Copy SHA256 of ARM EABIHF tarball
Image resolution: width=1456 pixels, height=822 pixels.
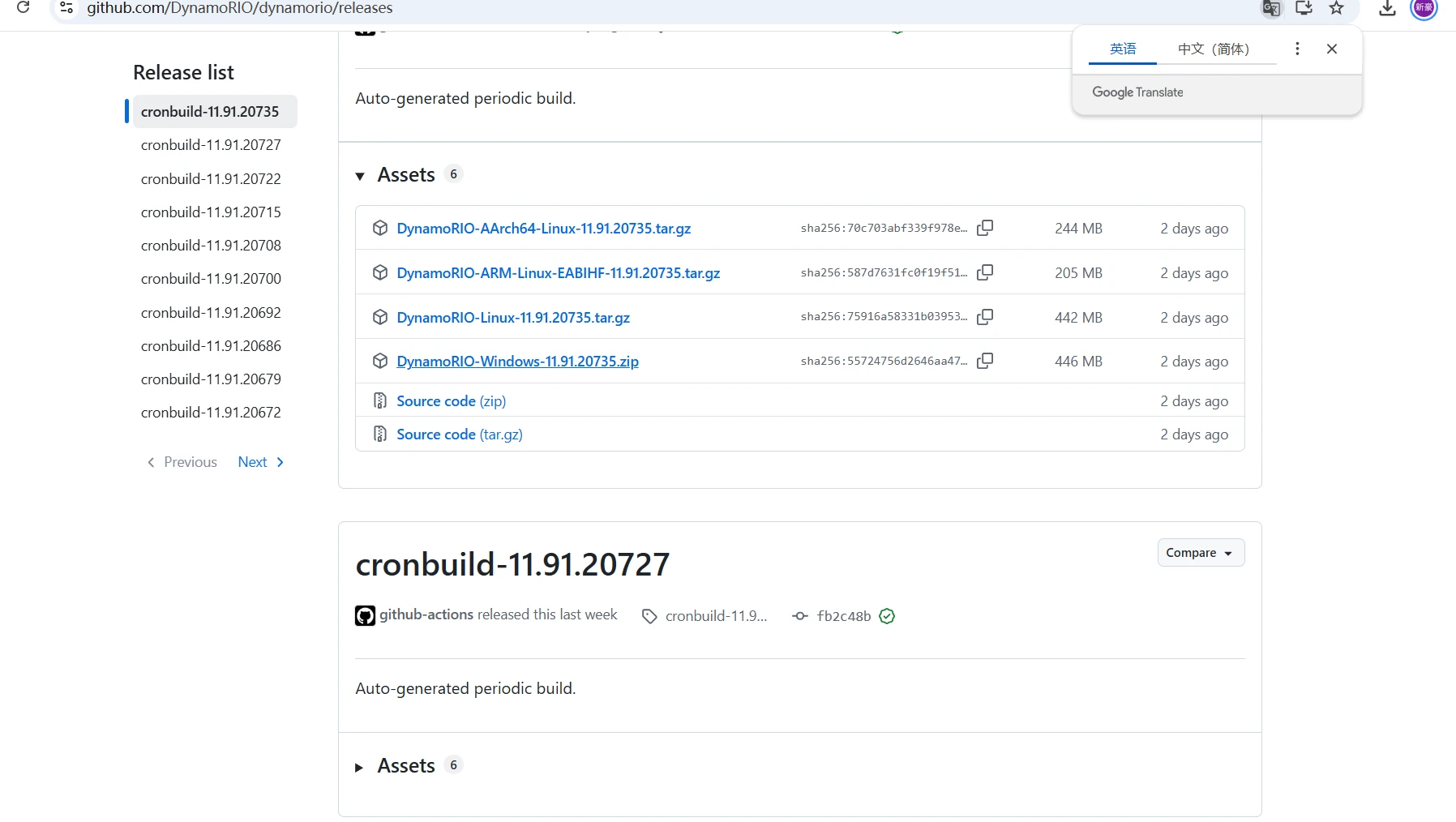pyautogui.click(x=985, y=272)
